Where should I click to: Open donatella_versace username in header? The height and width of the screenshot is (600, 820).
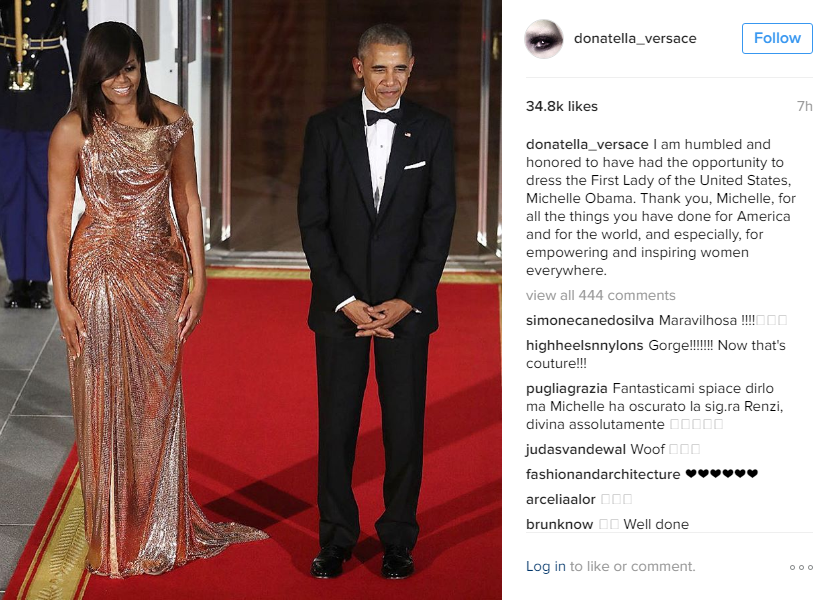coord(635,38)
